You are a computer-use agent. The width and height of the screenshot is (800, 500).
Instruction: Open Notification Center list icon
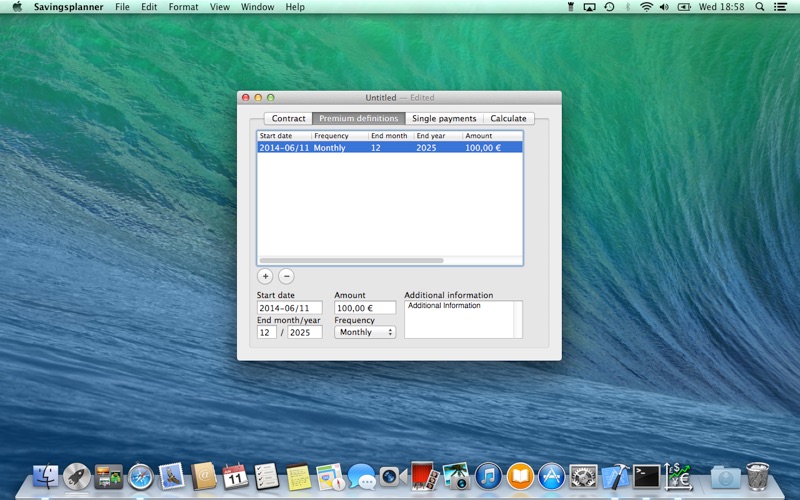point(780,7)
